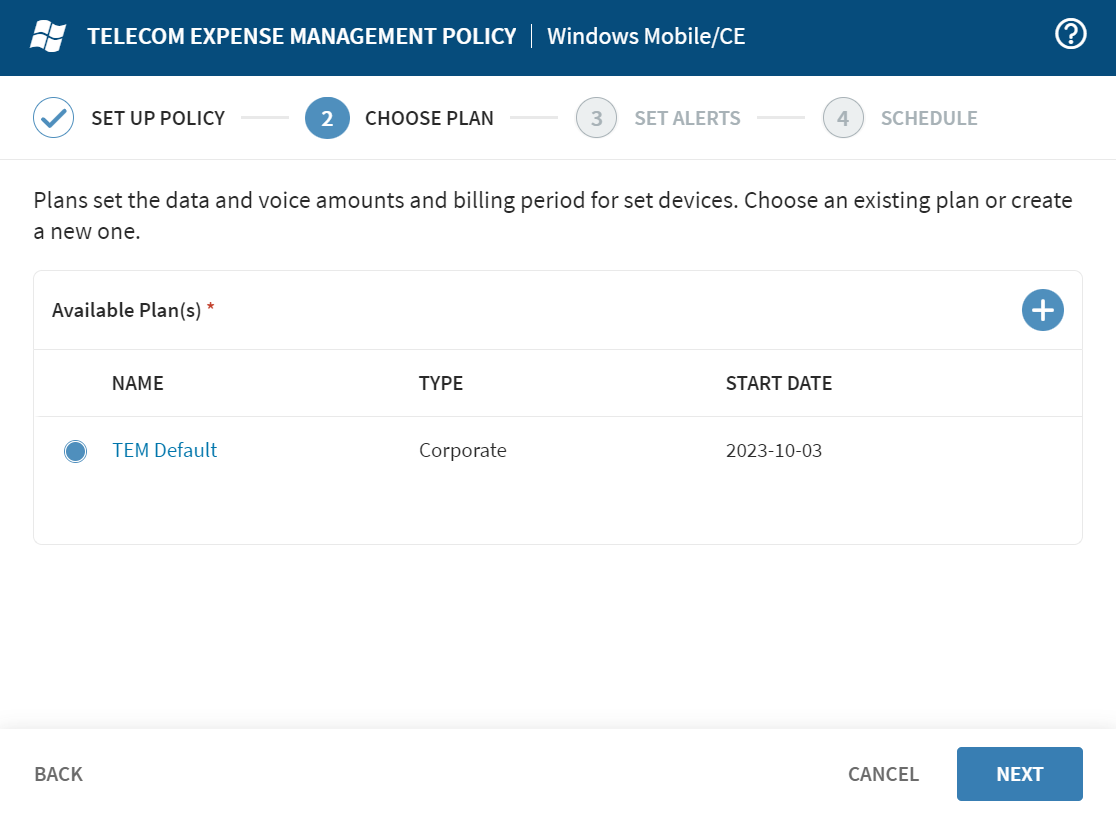Go to SET UP POLICY step label

[158, 118]
